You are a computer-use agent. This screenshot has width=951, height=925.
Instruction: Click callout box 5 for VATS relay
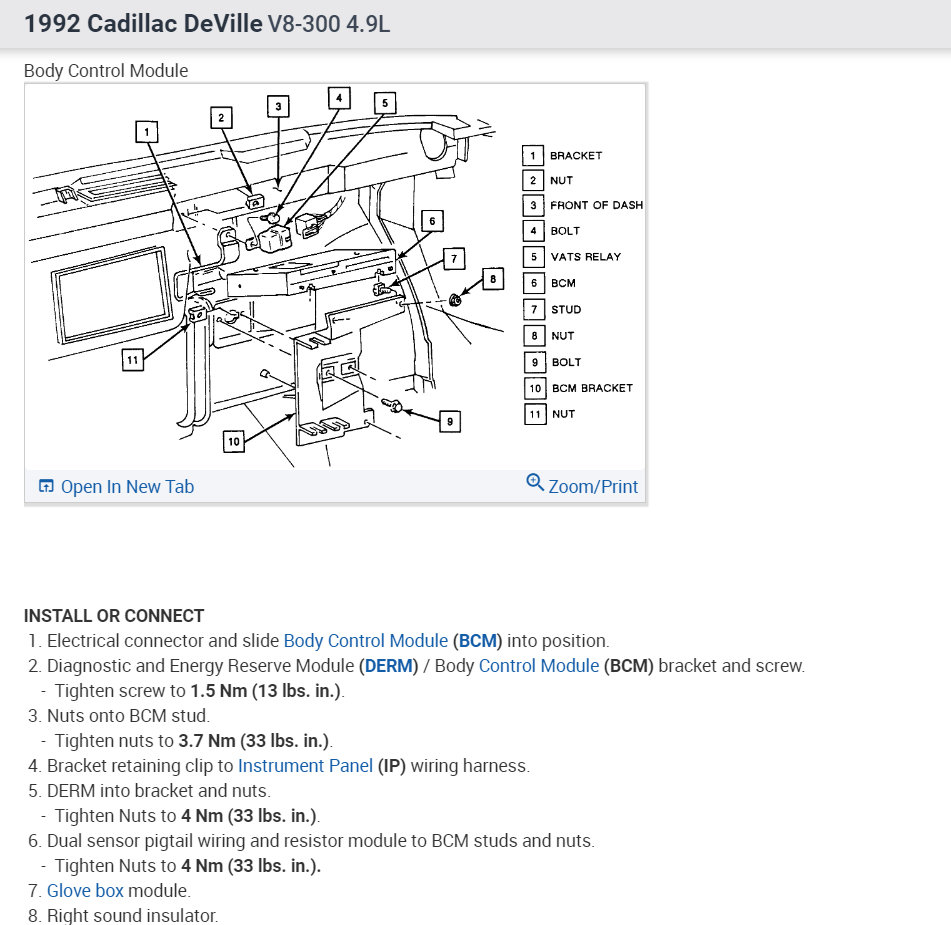coord(385,103)
